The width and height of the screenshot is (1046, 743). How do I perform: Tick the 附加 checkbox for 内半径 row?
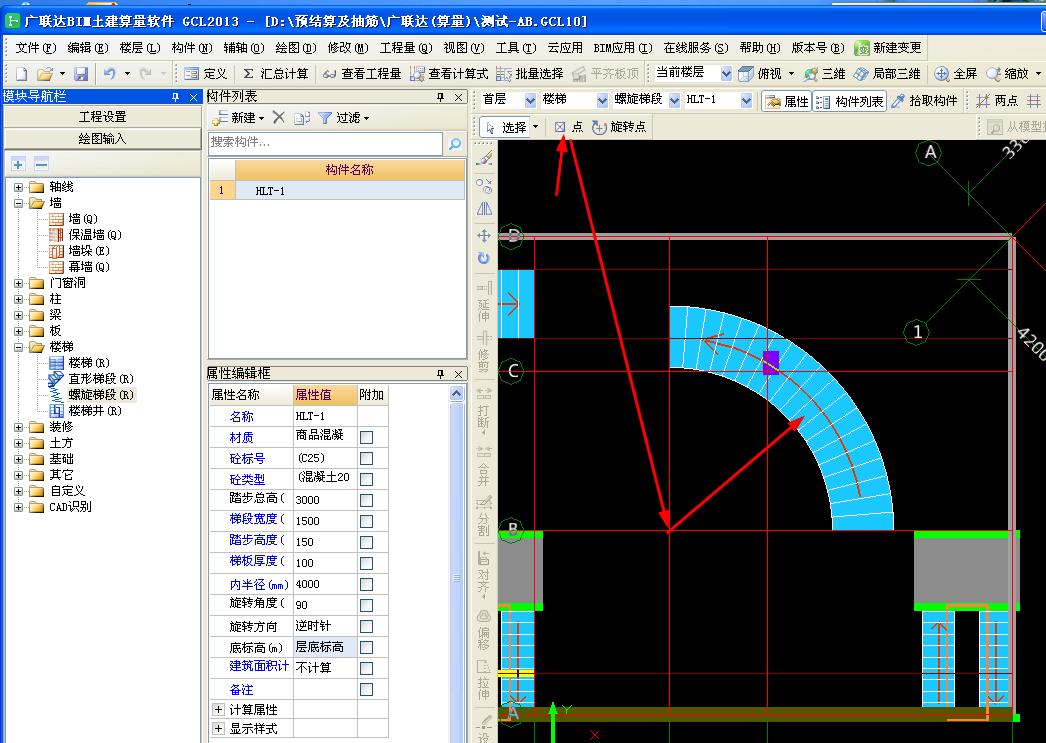(366, 584)
